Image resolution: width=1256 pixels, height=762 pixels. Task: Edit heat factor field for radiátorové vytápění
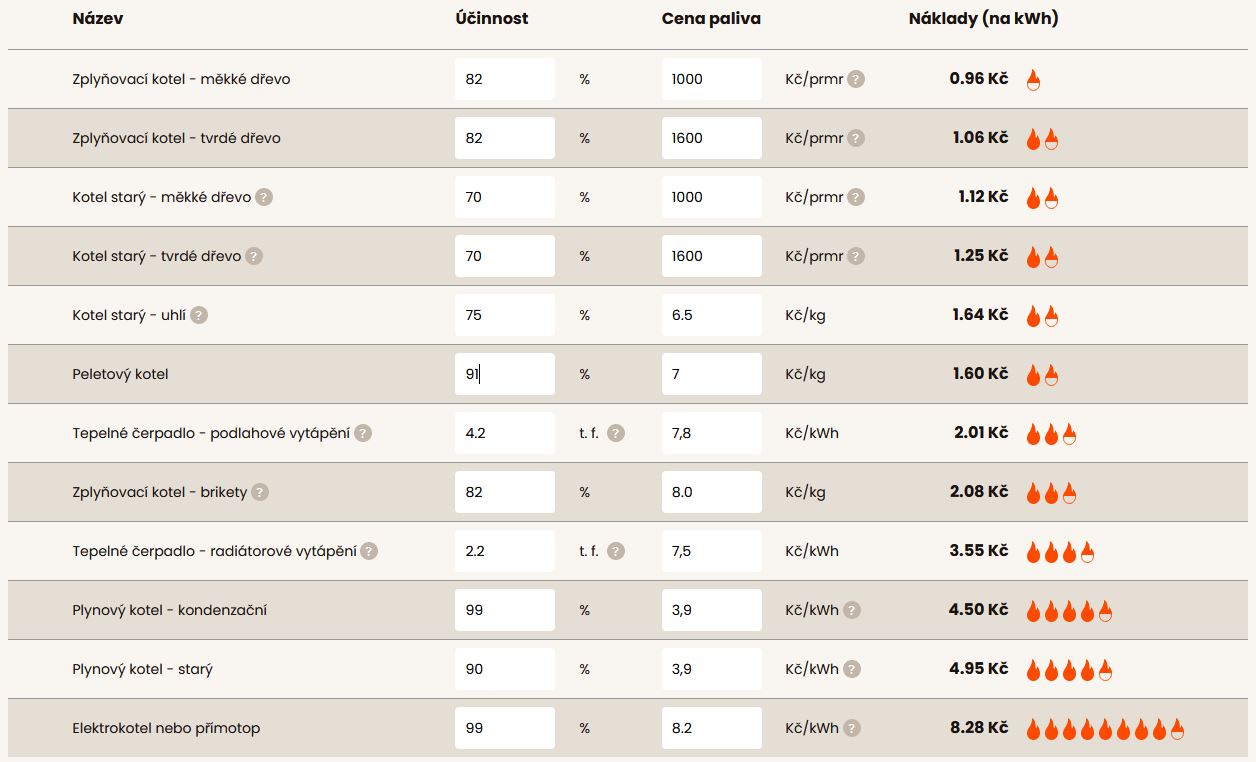(x=504, y=551)
